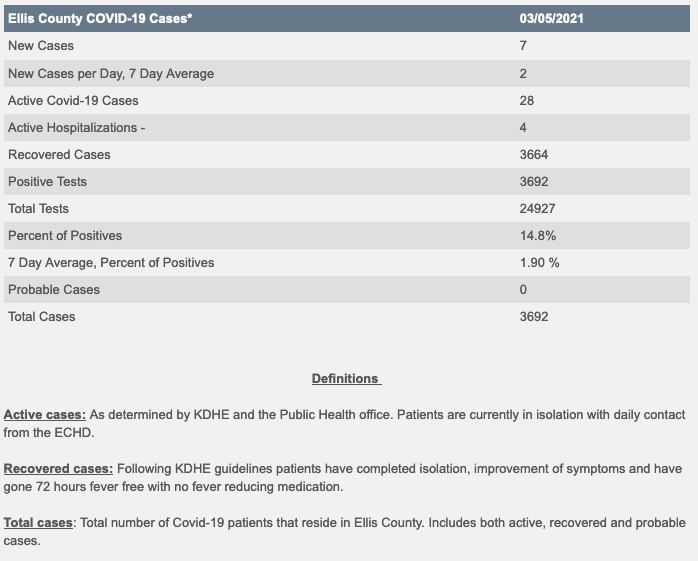Image resolution: width=698 pixels, height=561 pixels.
Task: Click the Probable Cases row label
Action: tap(53, 289)
